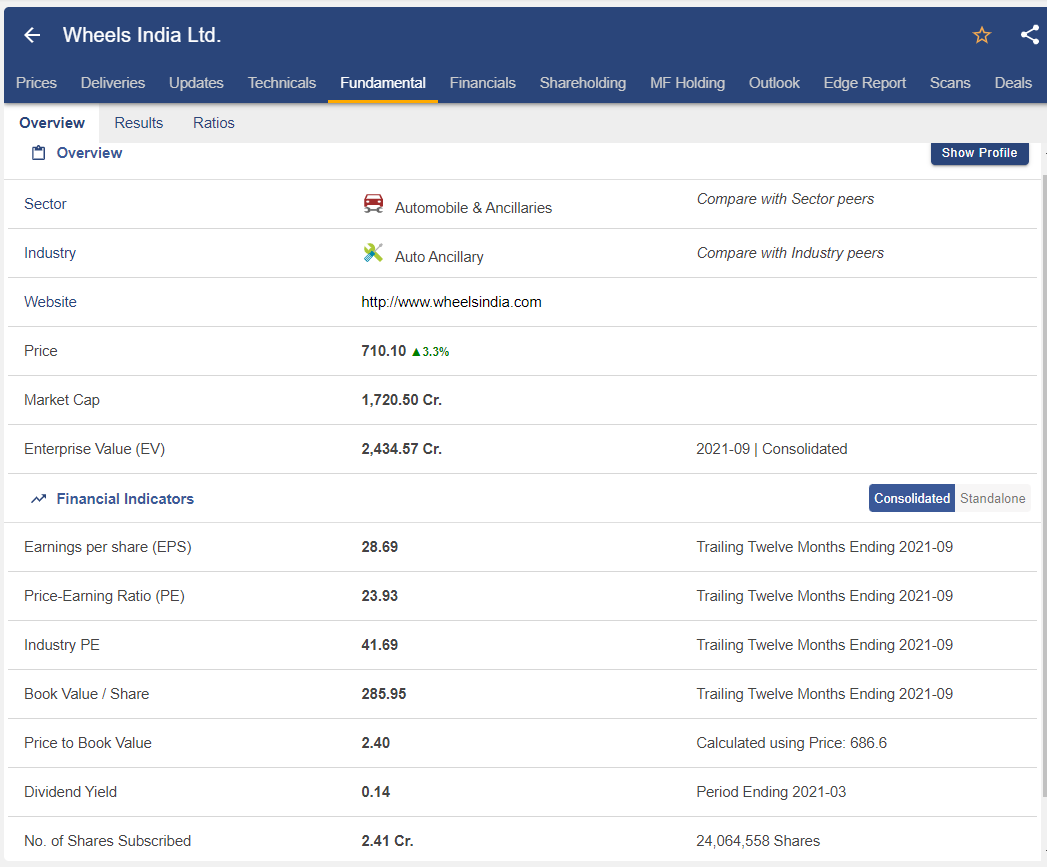Click the 24,064,558 Shares text

(758, 841)
